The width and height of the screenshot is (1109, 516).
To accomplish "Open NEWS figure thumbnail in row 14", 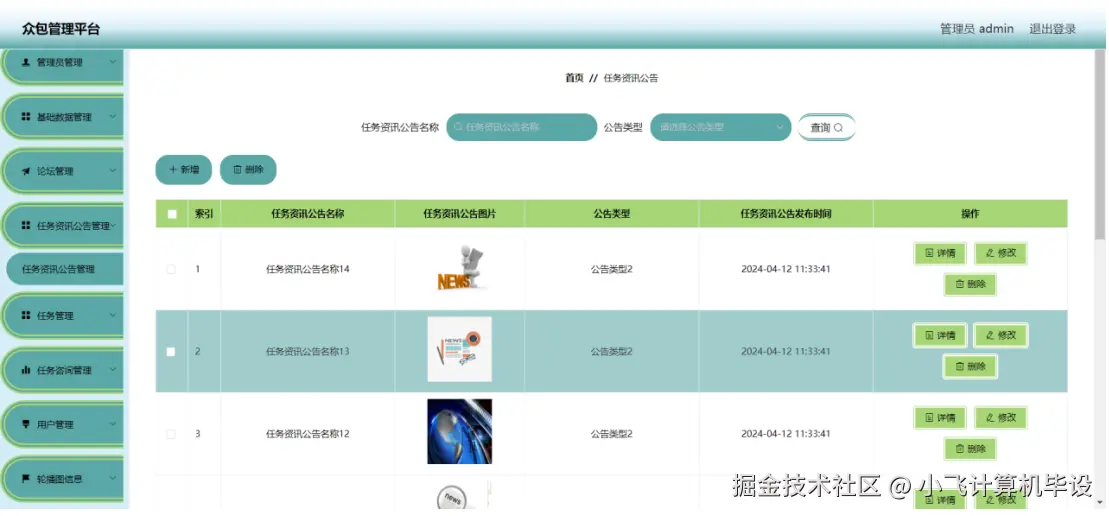I will [460, 269].
